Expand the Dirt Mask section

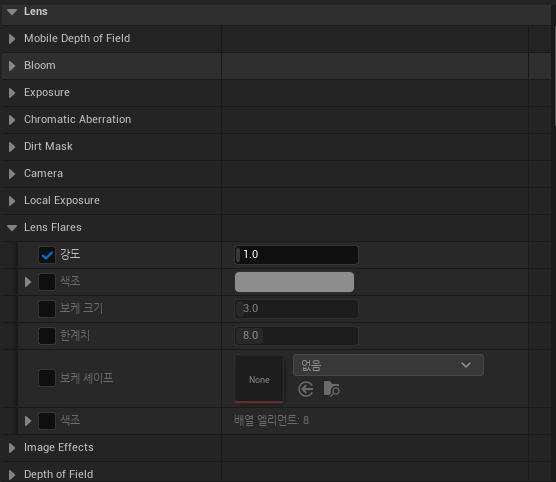click(x=12, y=146)
